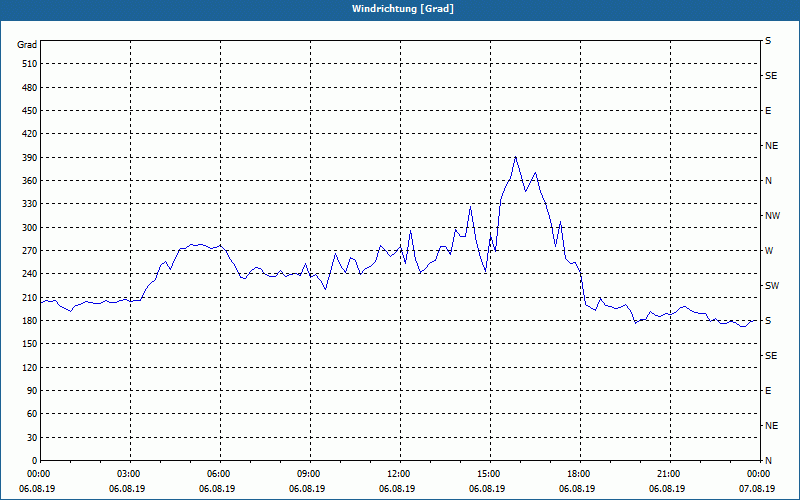
Task: Select the Grad axis unit label
Action: pyautogui.click(x=27, y=45)
